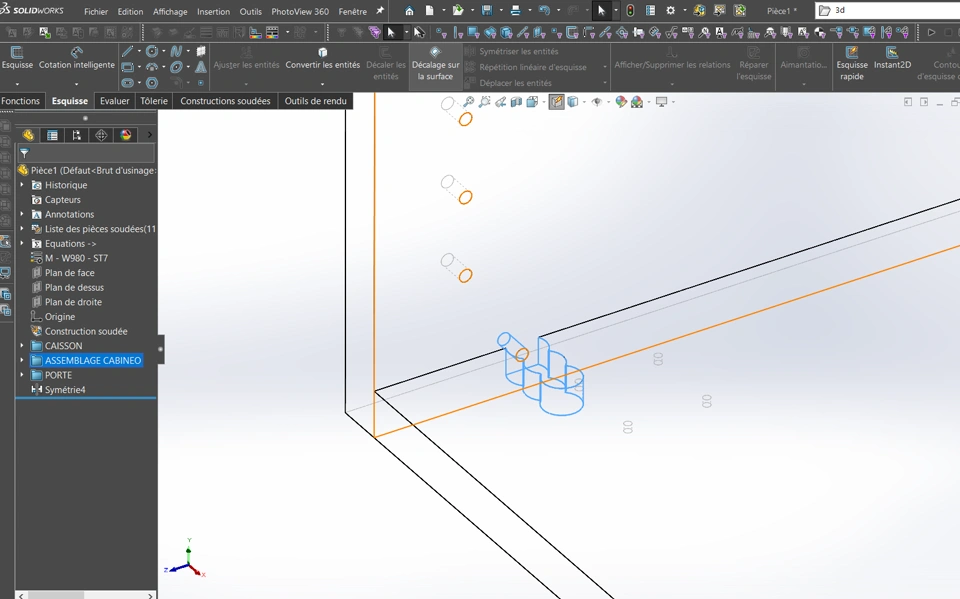960x599 pixels.
Task: Expand feature manager tabs chevron arrow
Action: click(x=149, y=135)
